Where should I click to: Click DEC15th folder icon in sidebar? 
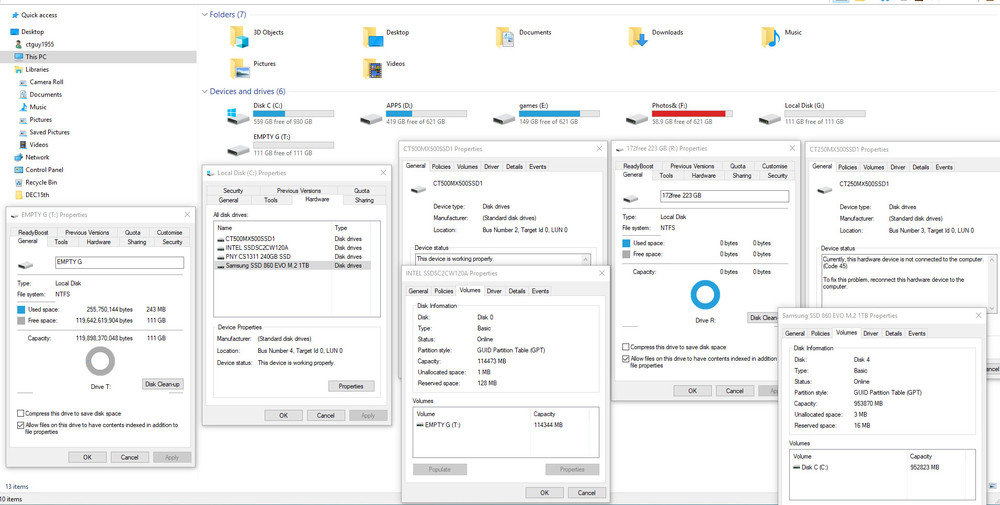tap(19, 195)
